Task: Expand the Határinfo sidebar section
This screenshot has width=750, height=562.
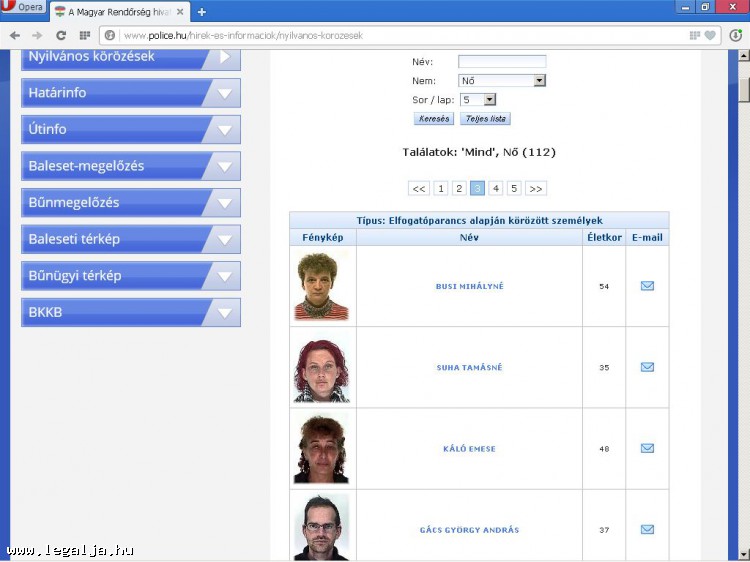Action: [x=130, y=93]
